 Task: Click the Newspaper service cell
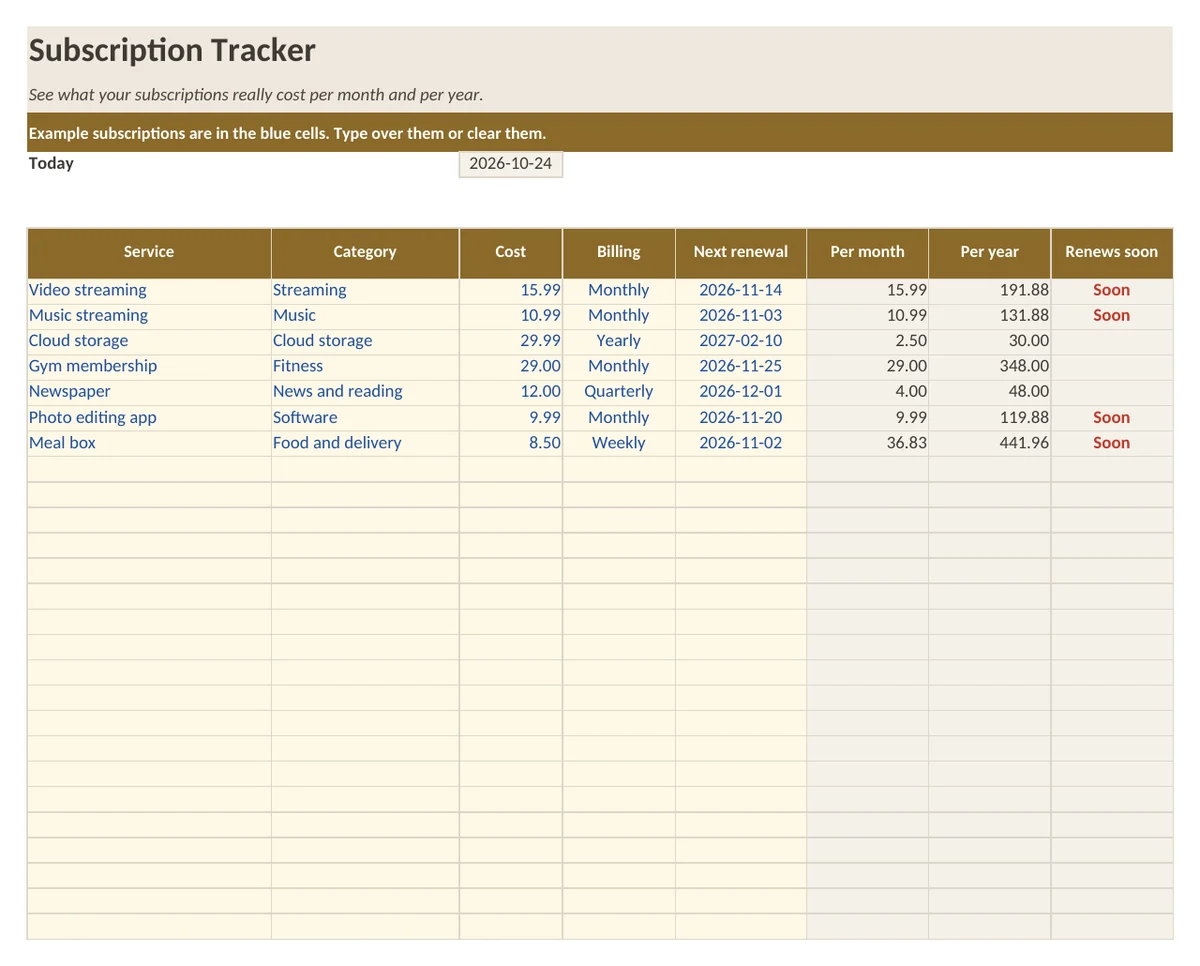149,392
